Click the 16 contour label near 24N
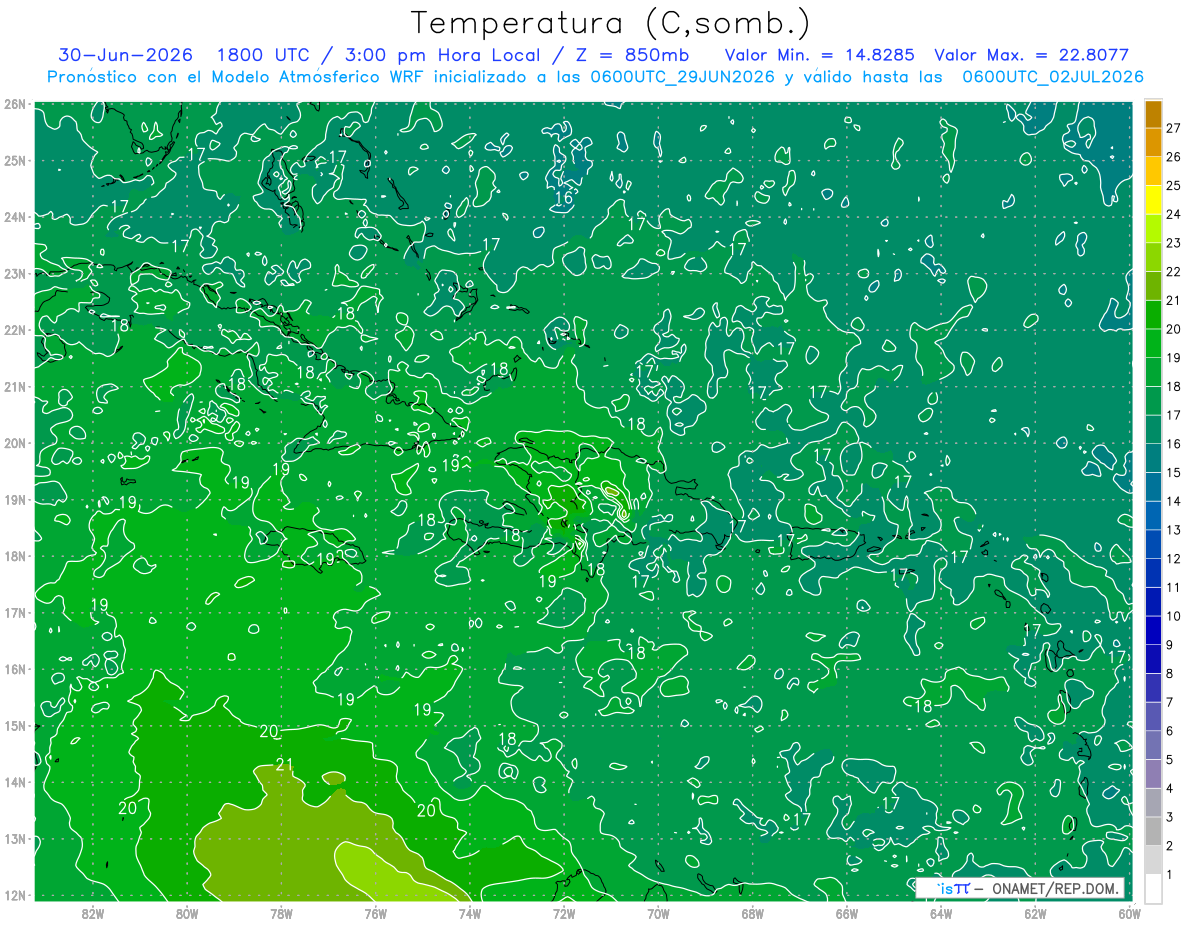The height and width of the screenshot is (927, 1200). (x=563, y=198)
